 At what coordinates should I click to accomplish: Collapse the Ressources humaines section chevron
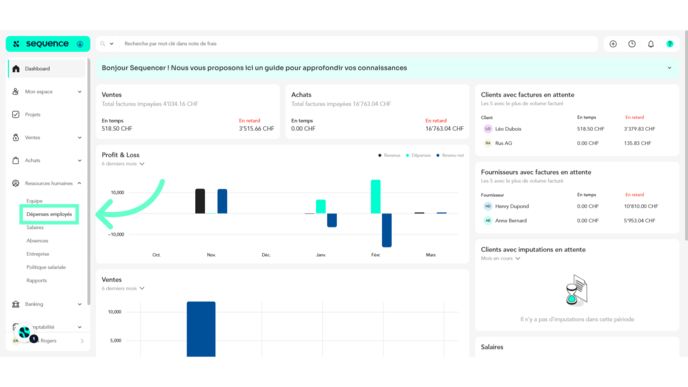click(79, 183)
